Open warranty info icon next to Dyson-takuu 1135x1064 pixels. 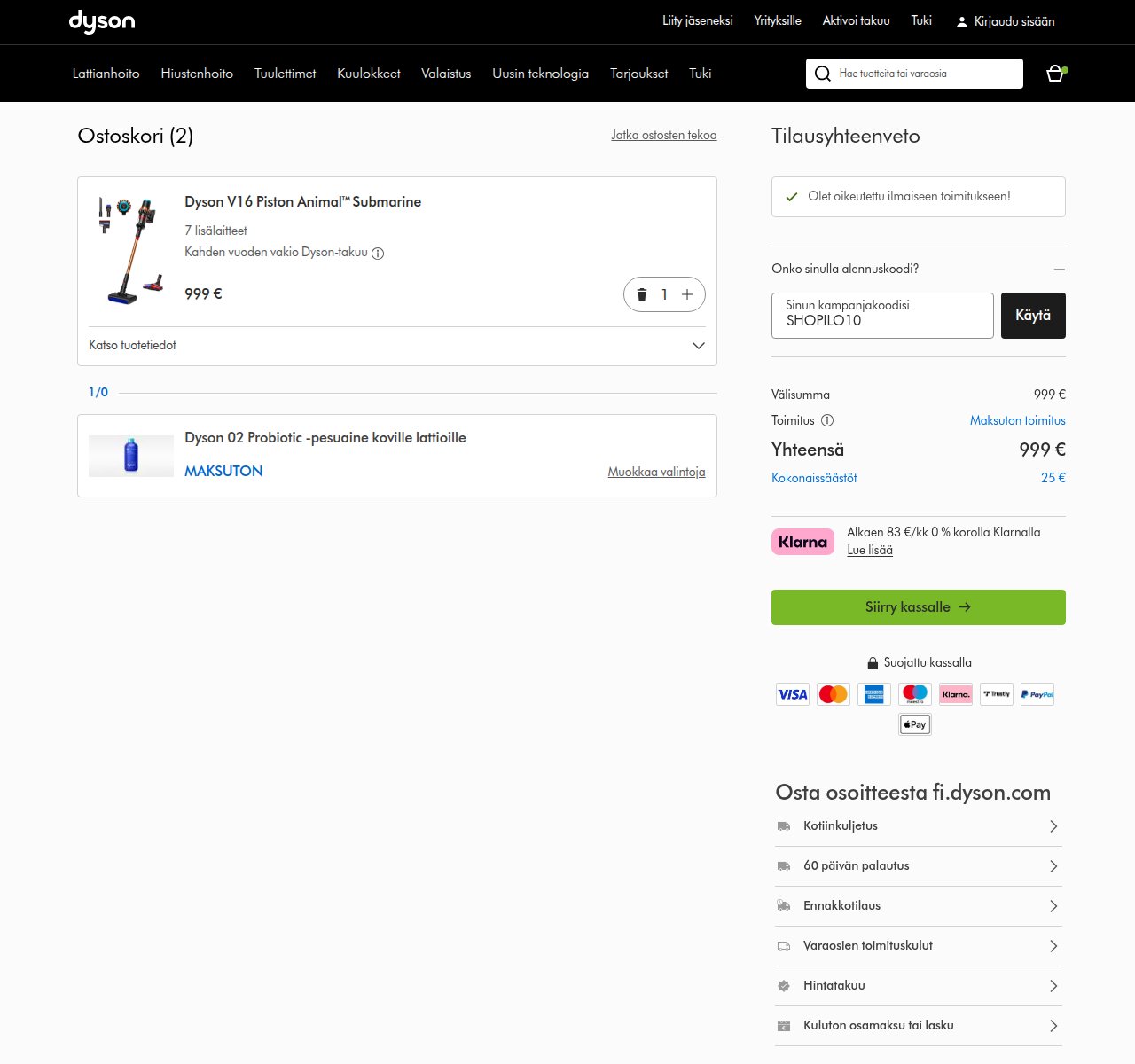[378, 254]
